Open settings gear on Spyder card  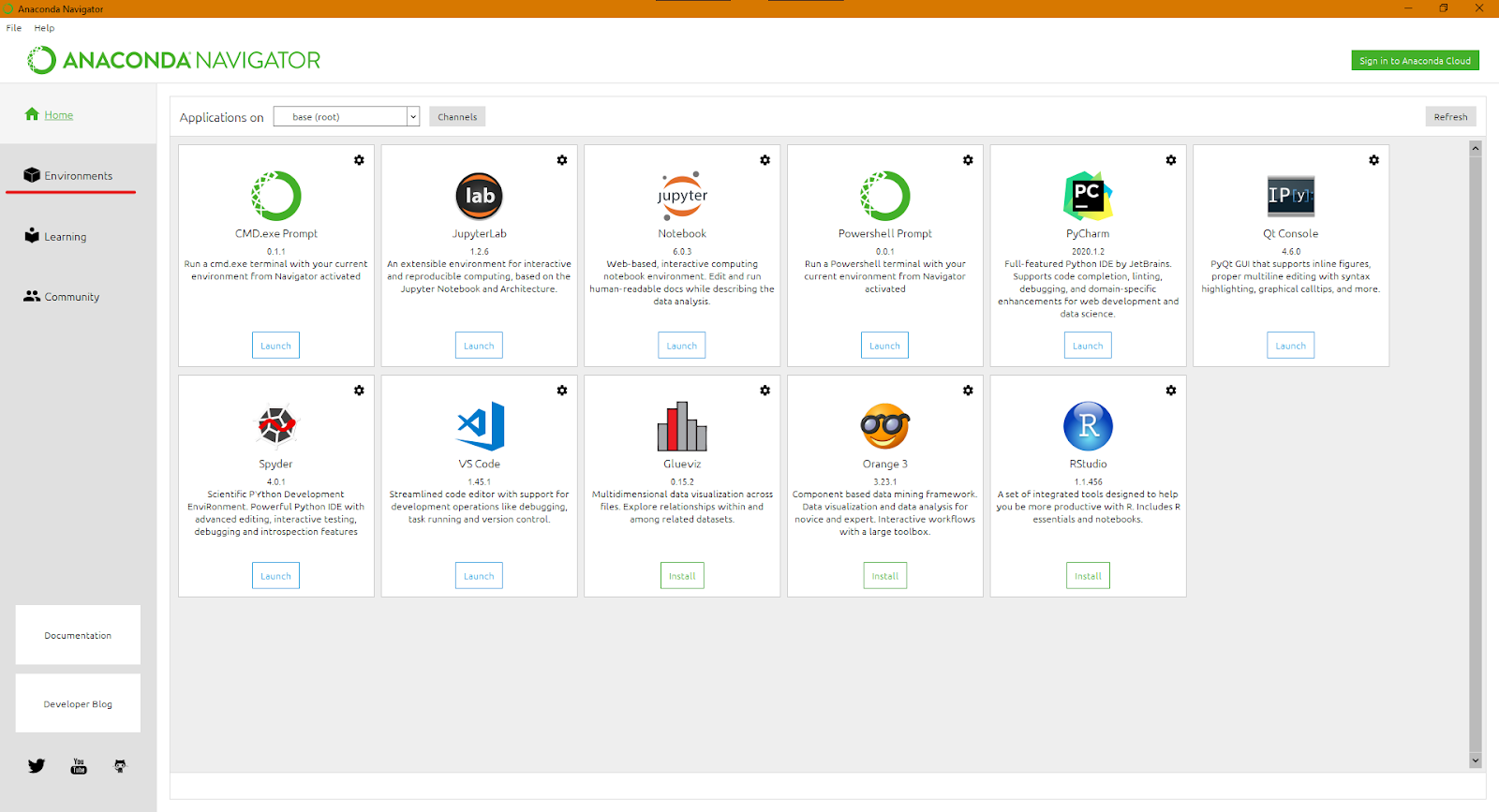pos(359,391)
